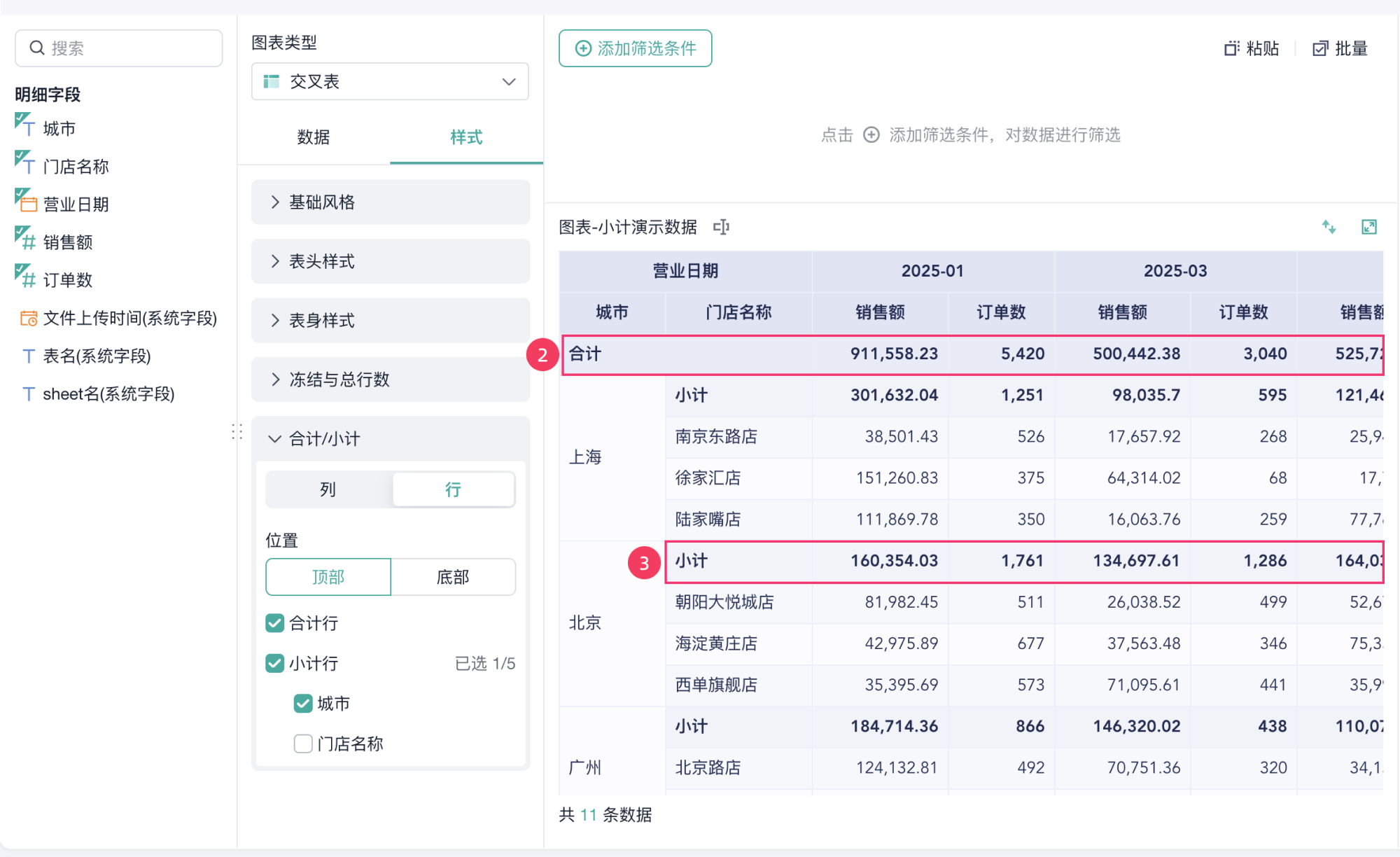
Task: Select 底部 position option
Action: [453, 577]
